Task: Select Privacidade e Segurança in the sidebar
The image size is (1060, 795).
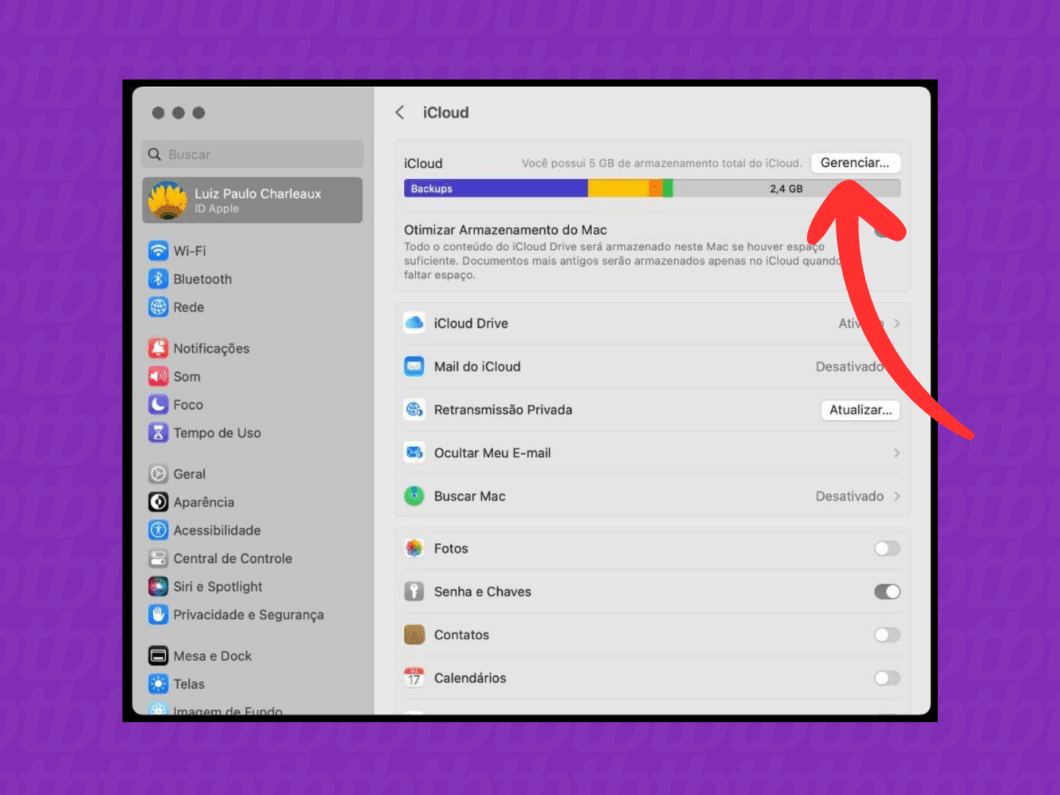Action: (x=157, y=615)
